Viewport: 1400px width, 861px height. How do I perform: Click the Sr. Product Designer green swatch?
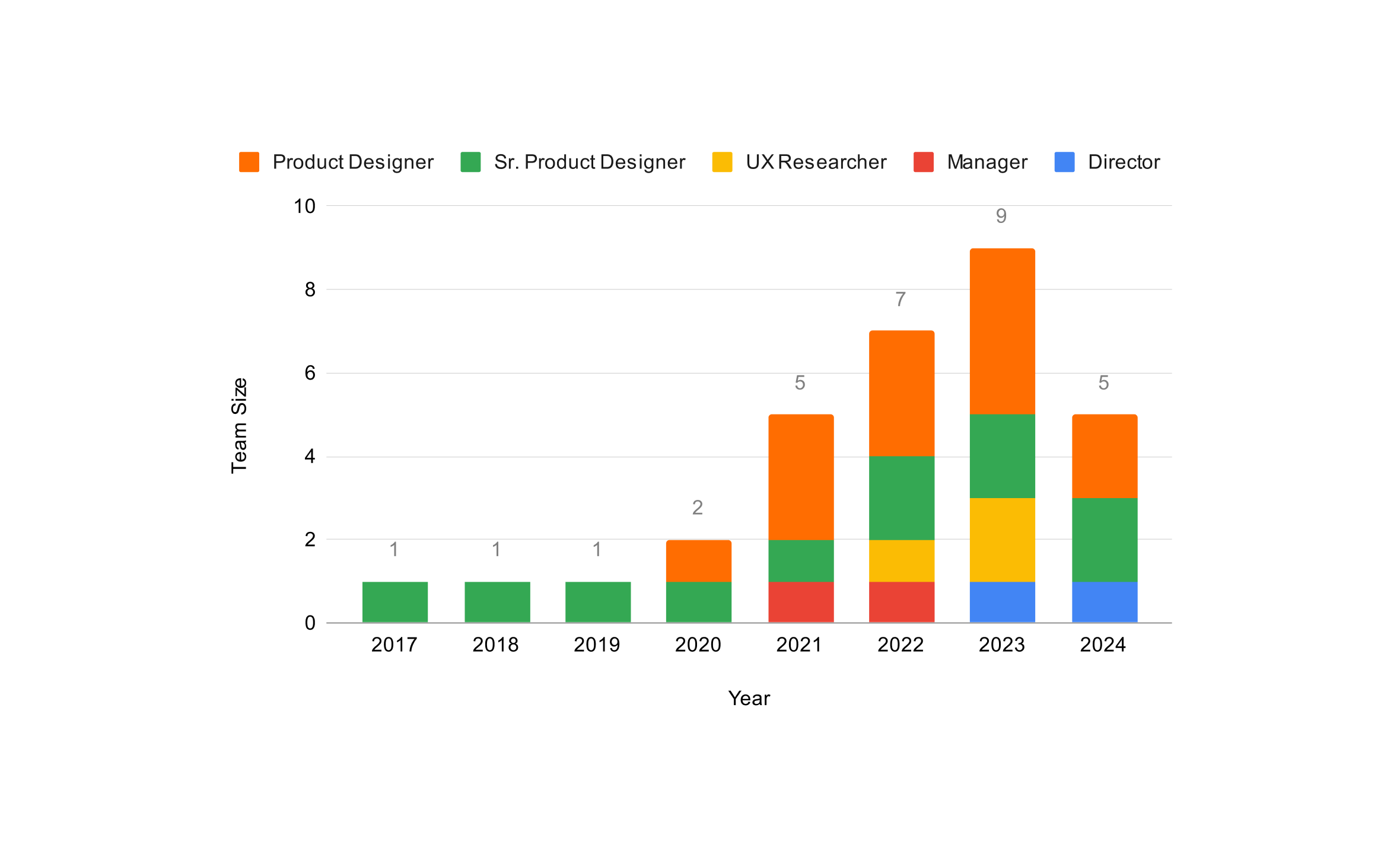tap(470, 162)
